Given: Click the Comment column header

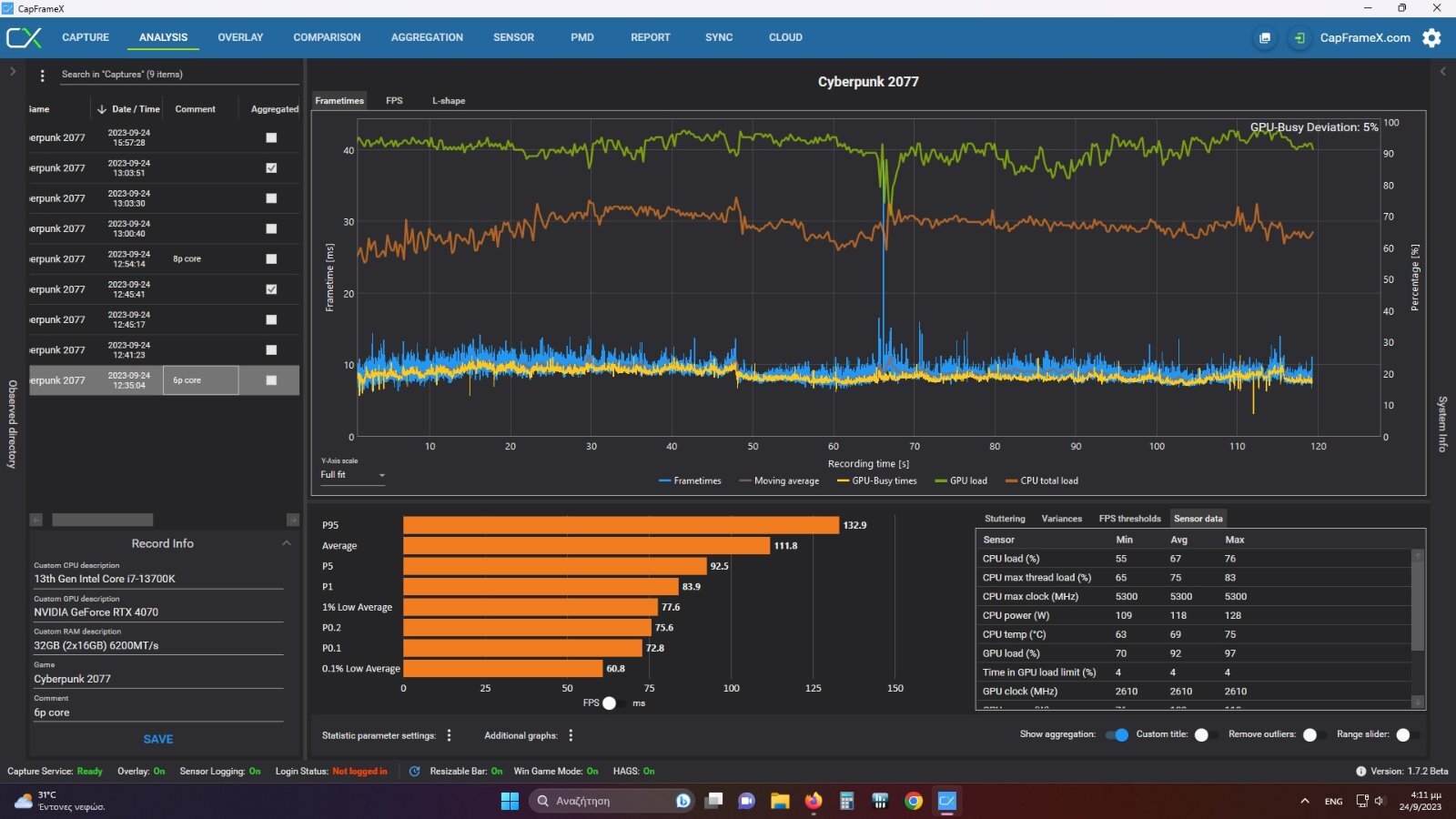Looking at the screenshot, I should coord(196,109).
